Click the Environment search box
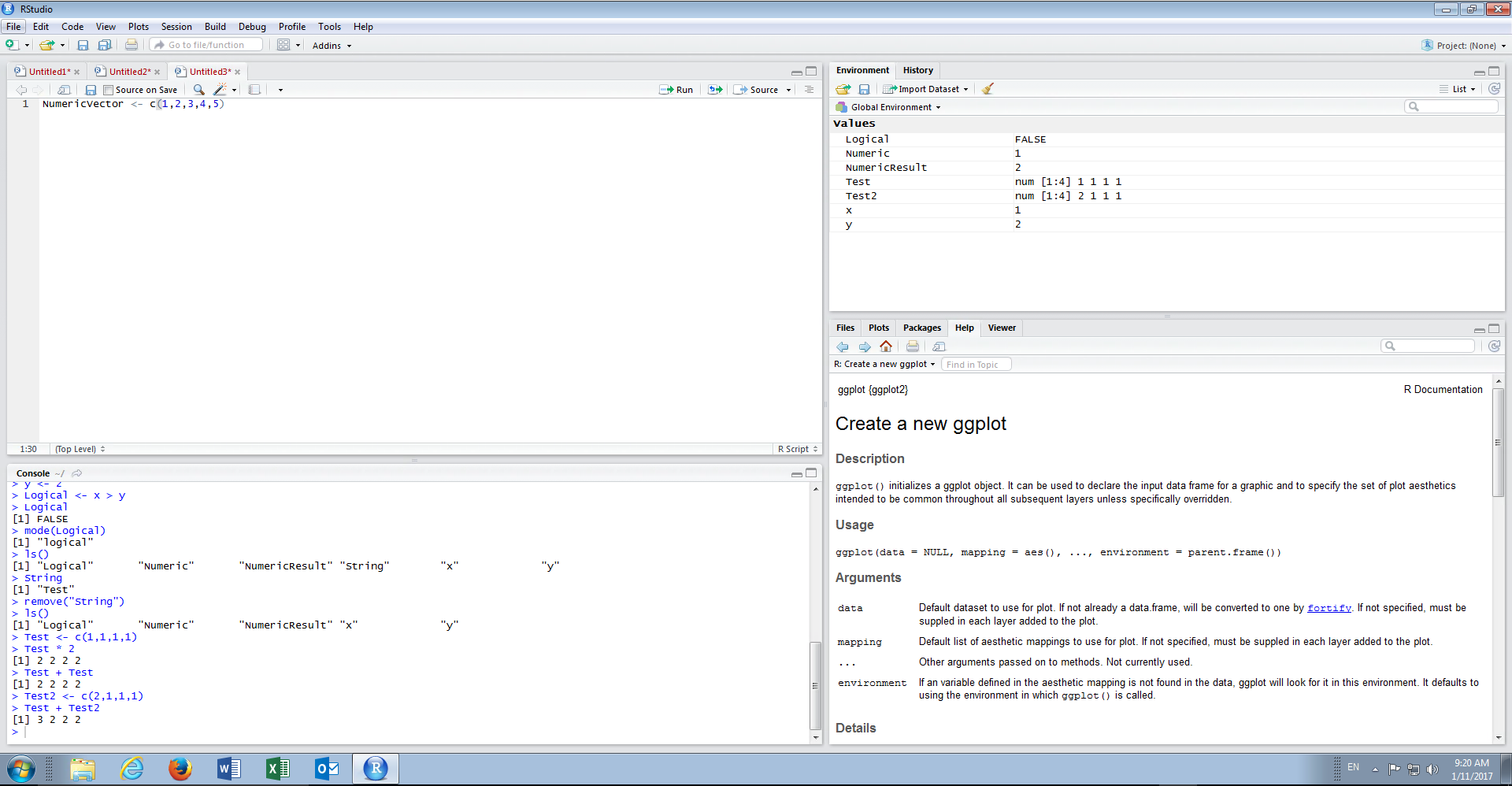Viewport: 1512px width, 786px height. pos(1451,106)
